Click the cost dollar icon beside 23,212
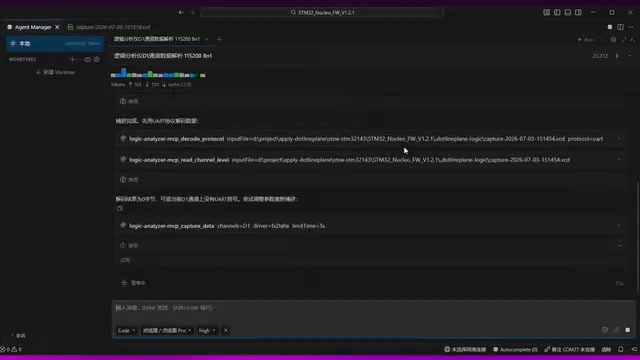The width and height of the screenshot is (640, 360). (617, 56)
